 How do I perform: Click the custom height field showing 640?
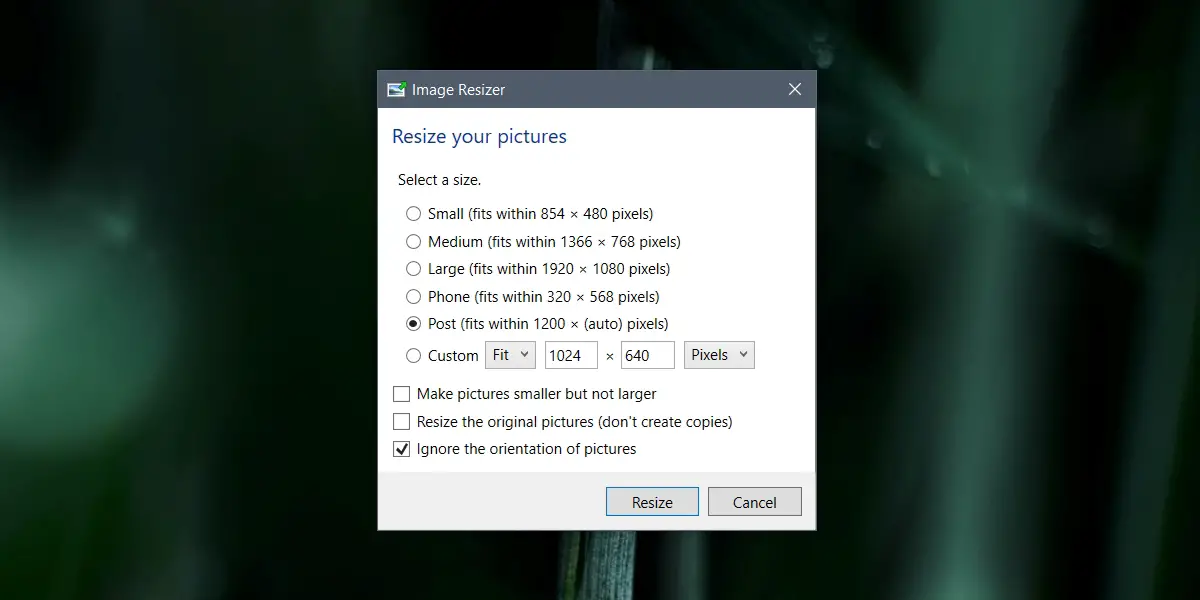tap(647, 355)
